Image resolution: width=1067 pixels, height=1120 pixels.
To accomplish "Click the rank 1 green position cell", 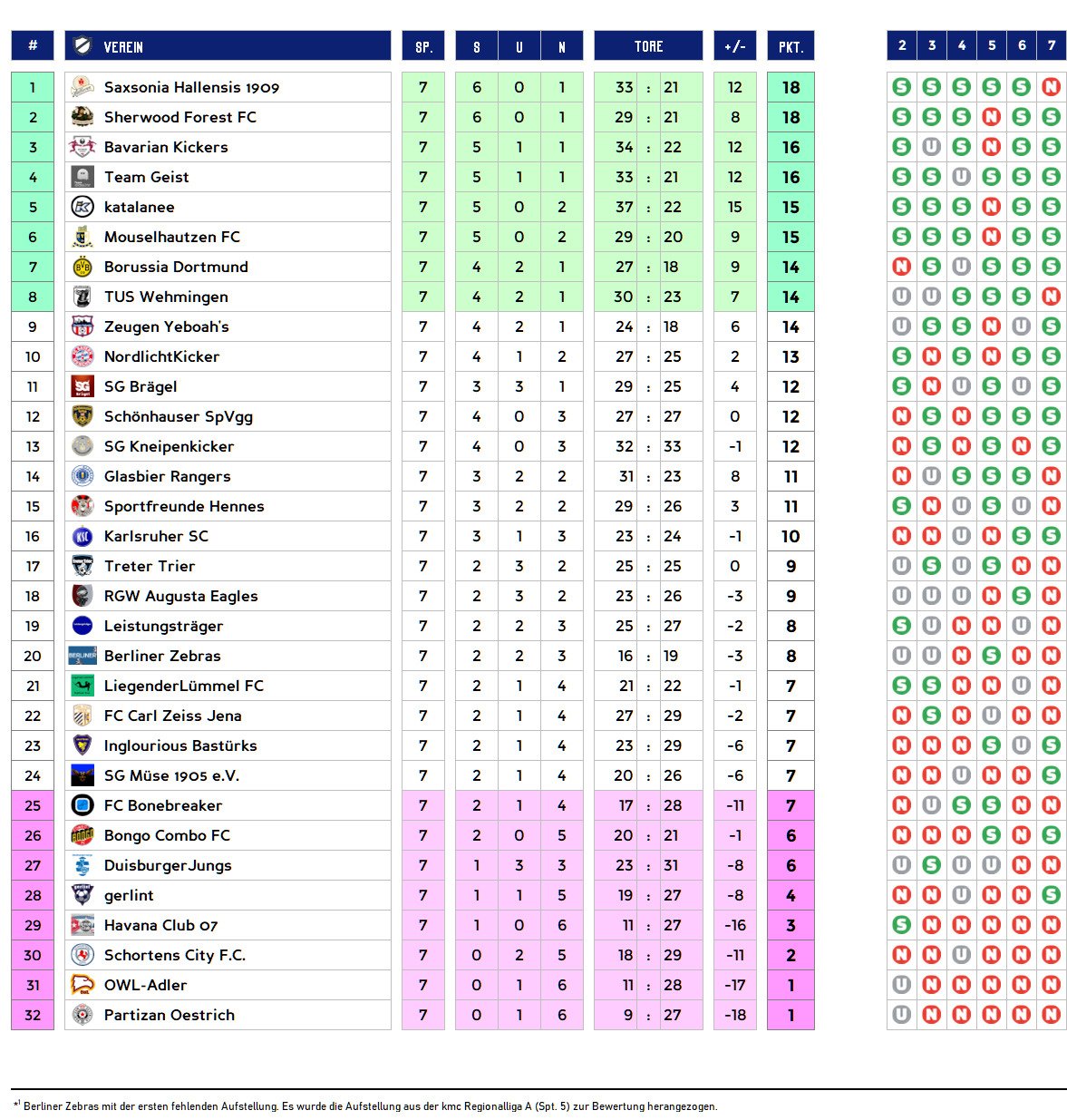I will coord(33,87).
